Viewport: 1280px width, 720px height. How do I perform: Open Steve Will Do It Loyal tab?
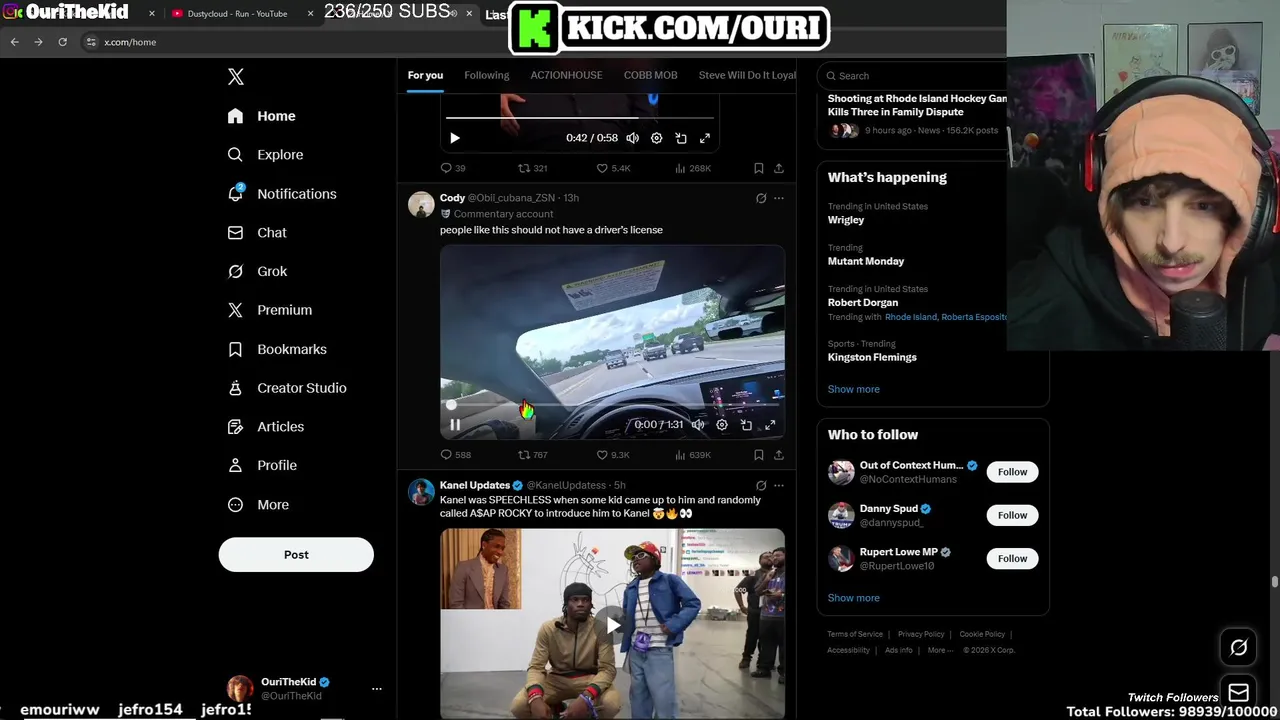click(x=747, y=75)
